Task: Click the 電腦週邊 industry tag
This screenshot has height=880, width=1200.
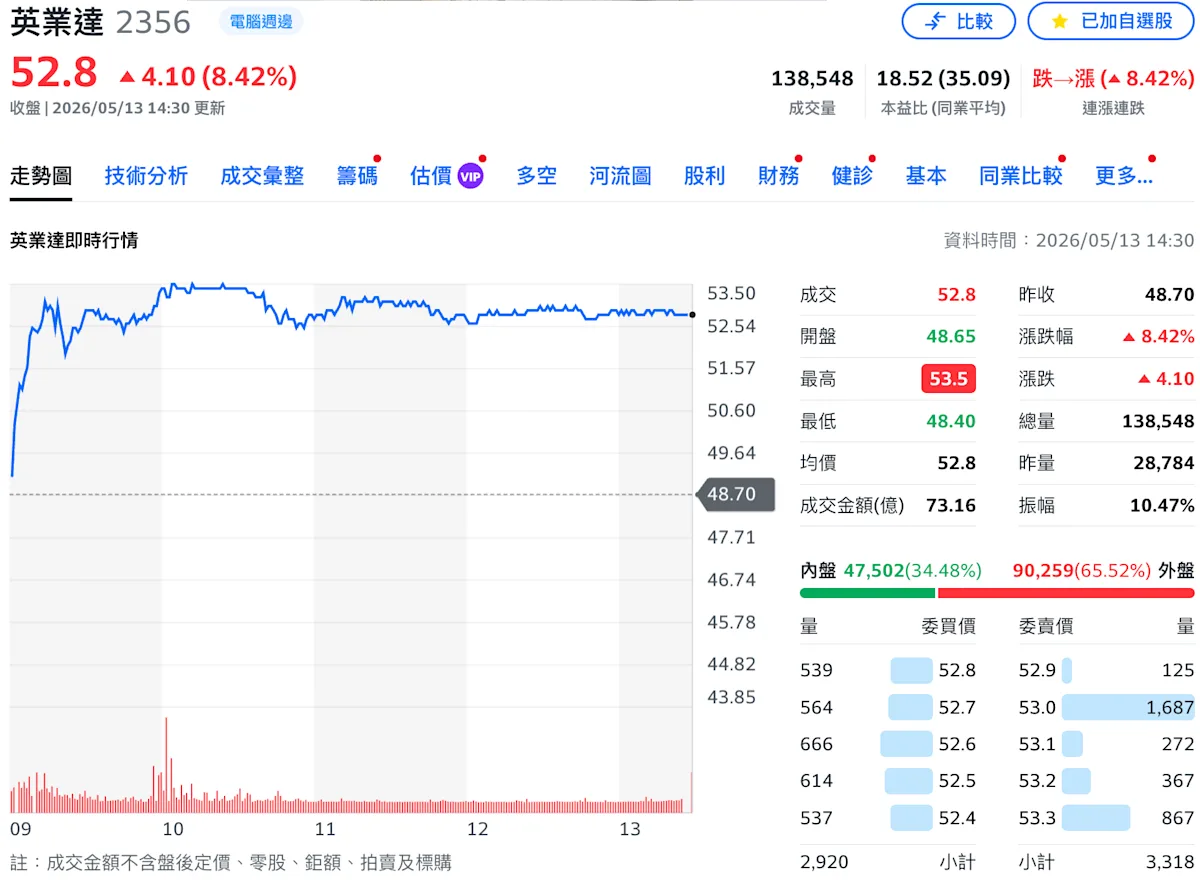Action: click(x=261, y=21)
